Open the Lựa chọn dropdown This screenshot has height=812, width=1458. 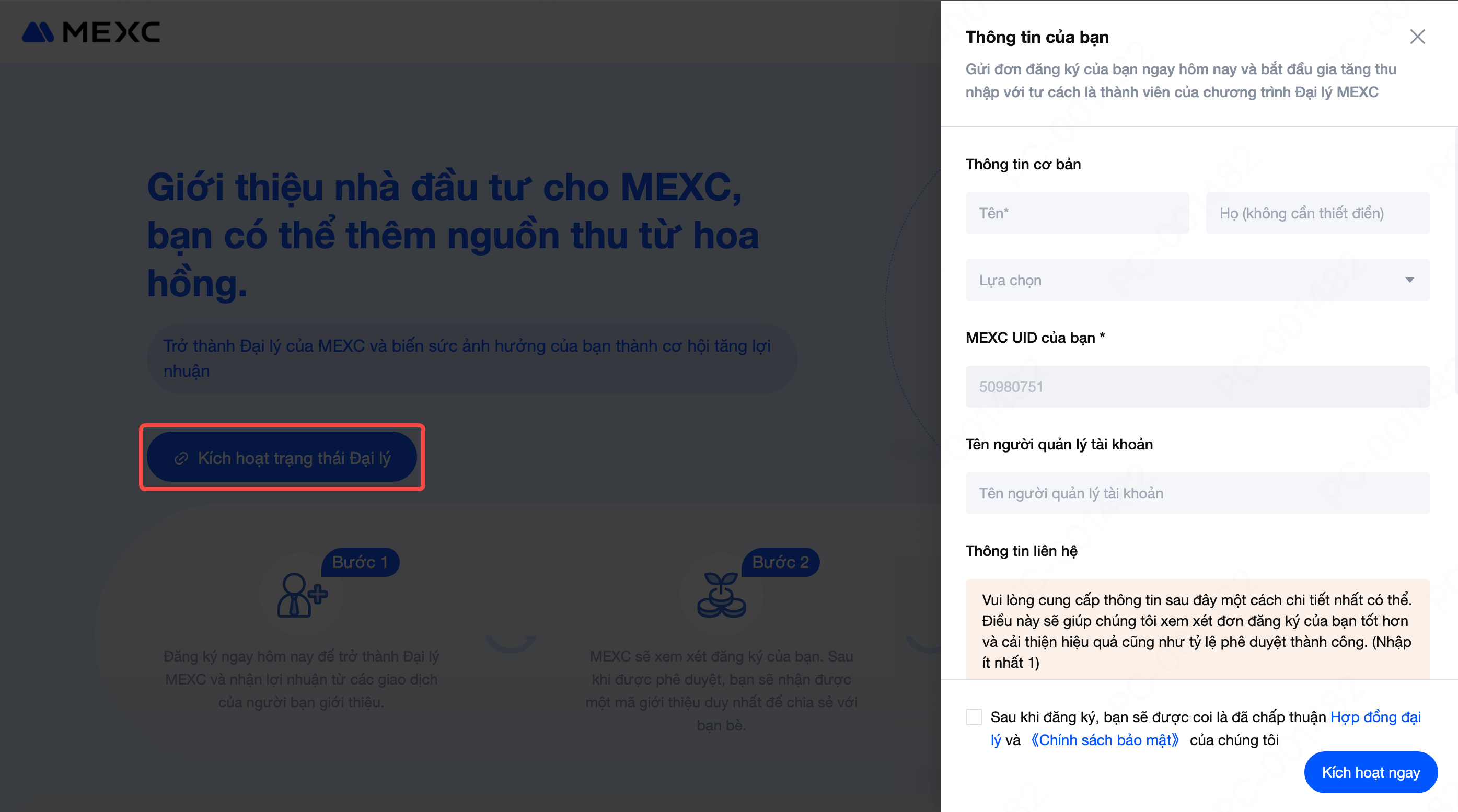[1197, 280]
